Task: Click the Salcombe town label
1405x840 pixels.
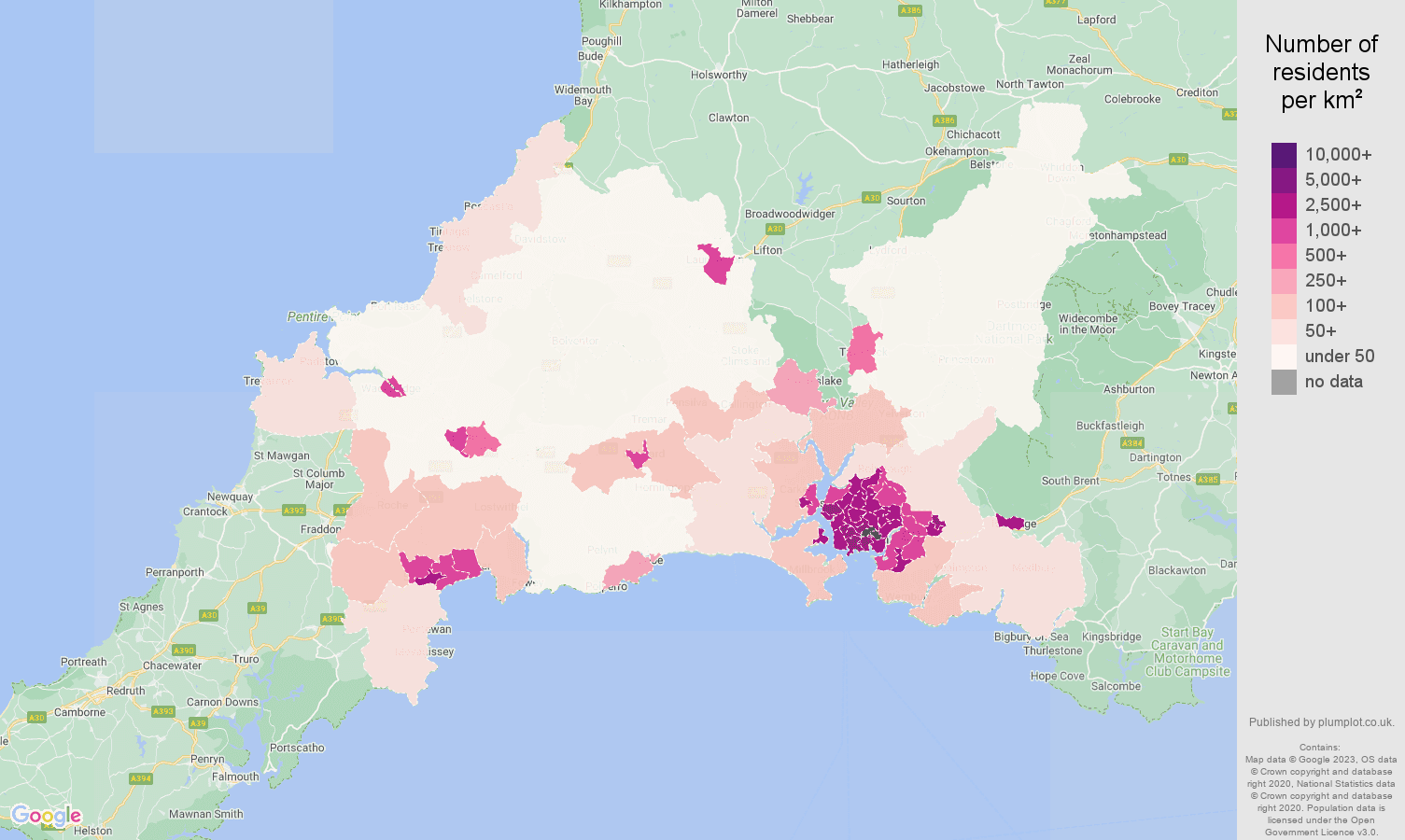Action: (1116, 686)
